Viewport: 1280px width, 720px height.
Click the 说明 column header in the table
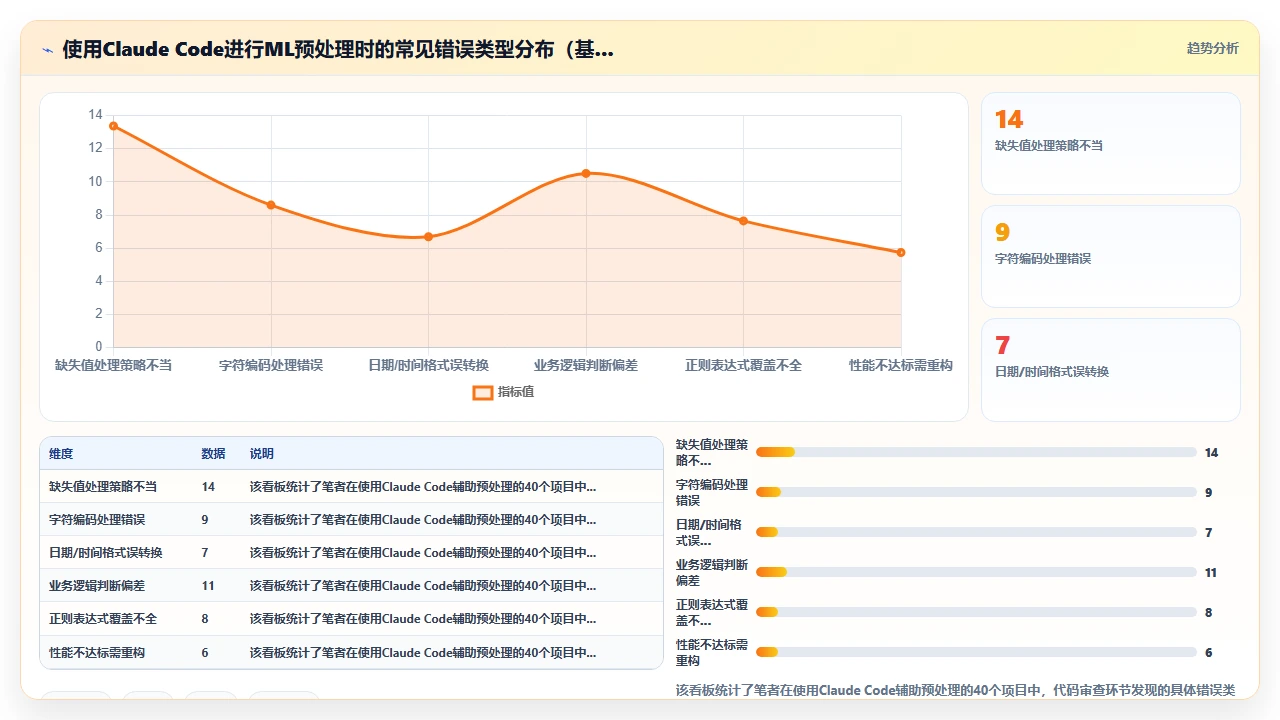(x=262, y=454)
